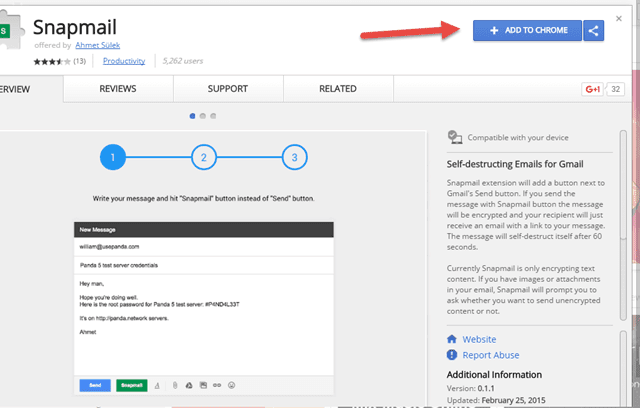Click the green Snapmail button in mockup

132,385
